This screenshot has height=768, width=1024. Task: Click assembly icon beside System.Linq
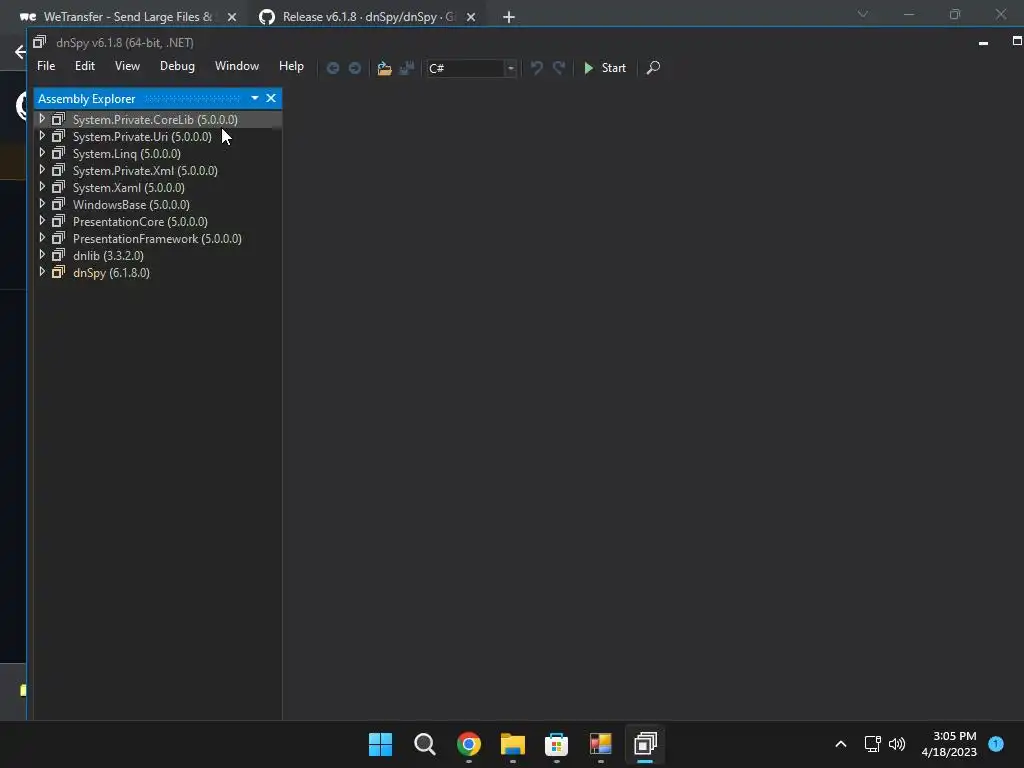(x=59, y=153)
